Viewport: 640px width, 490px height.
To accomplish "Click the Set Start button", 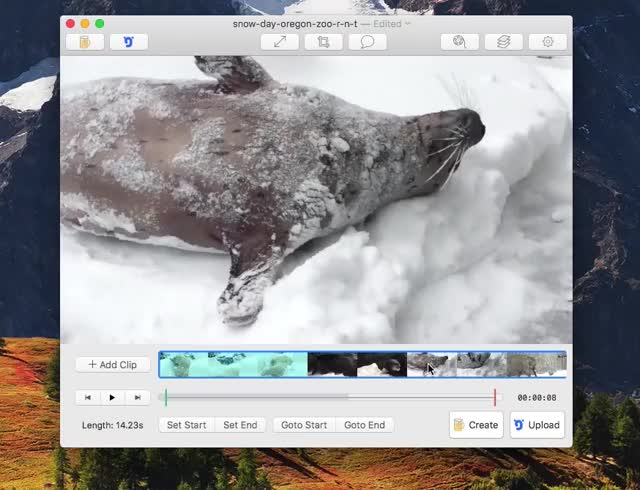I will [187, 425].
